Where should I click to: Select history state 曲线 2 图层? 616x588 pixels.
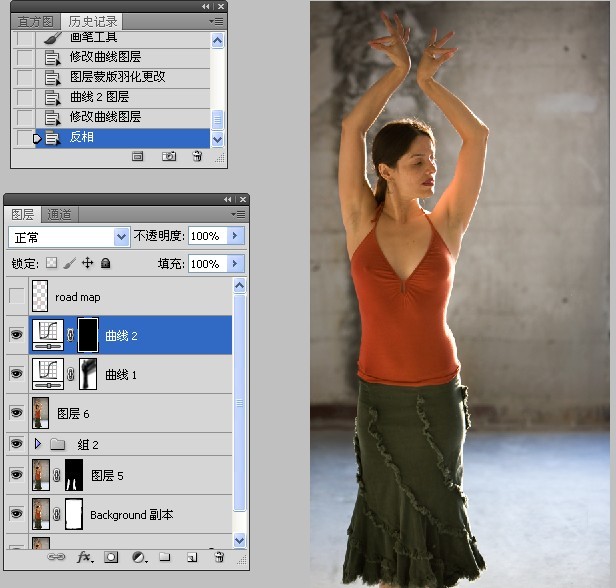click(122, 97)
